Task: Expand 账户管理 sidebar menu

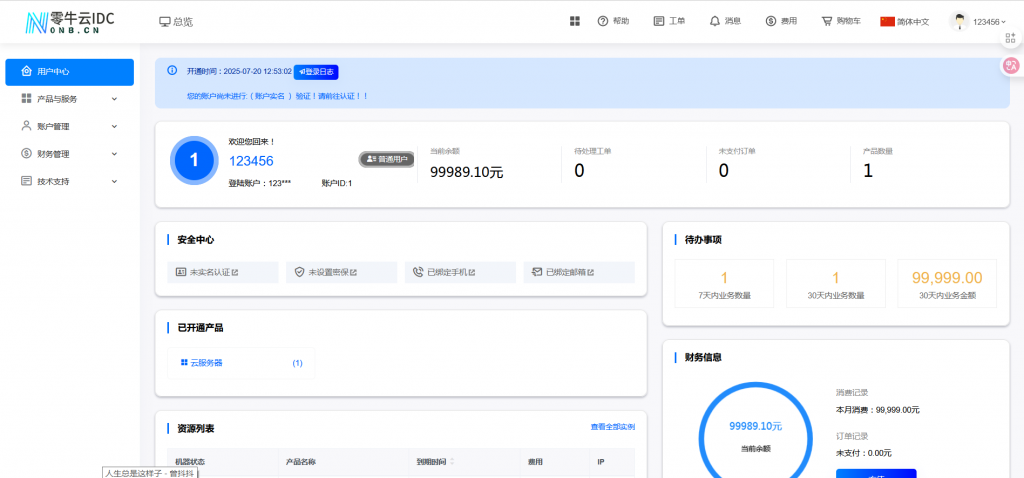Action: pyautogui.click(x=69, y=127)
